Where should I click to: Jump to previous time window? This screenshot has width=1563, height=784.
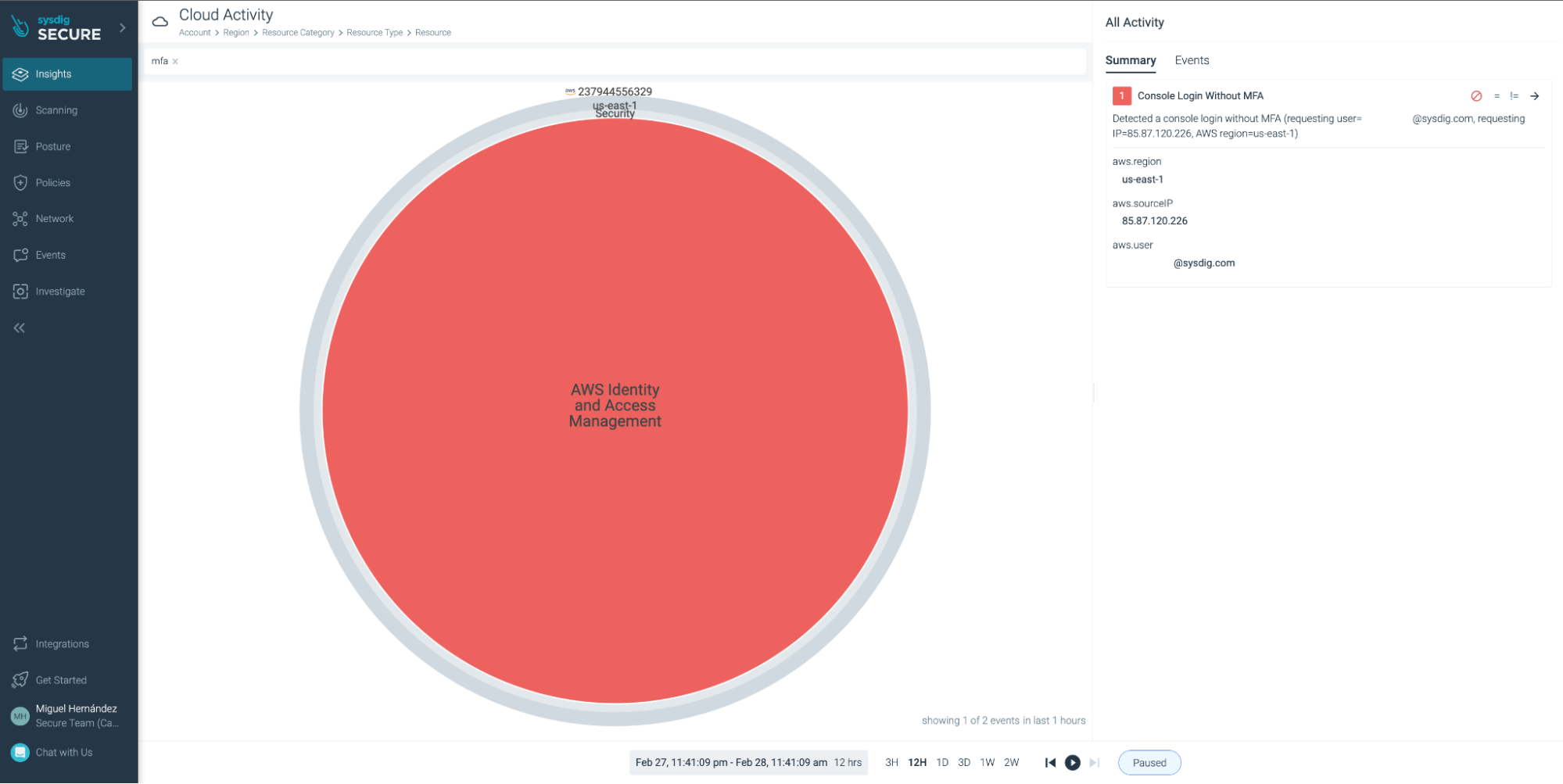tap(1050, 763)
